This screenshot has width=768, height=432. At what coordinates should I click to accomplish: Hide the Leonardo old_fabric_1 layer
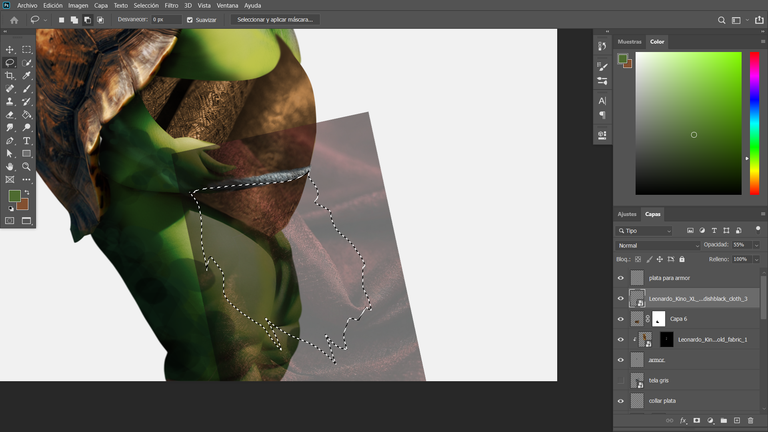pos(621,339)
